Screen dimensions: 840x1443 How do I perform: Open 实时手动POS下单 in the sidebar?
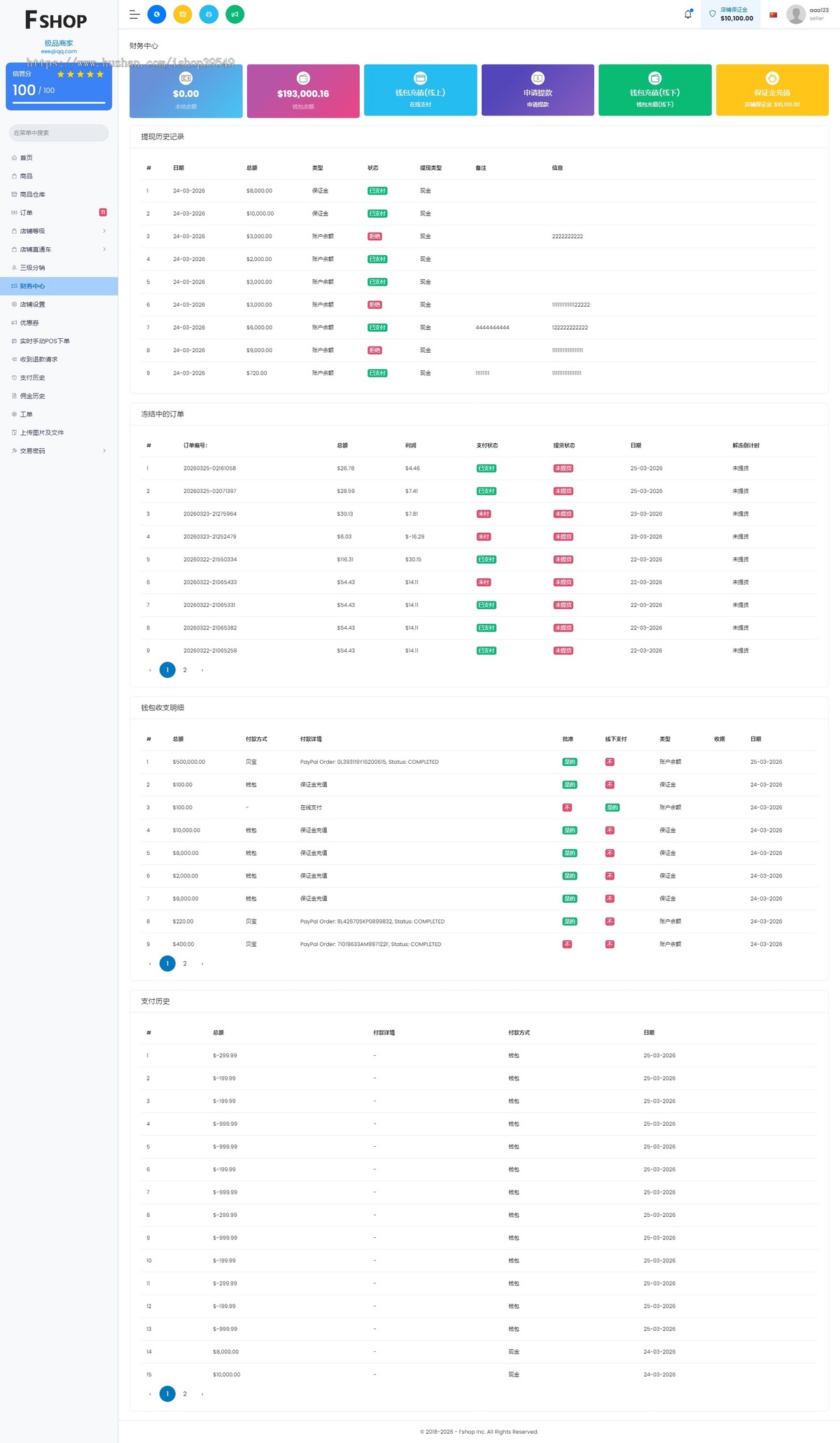pyautogui.click(x=59, y=341)
